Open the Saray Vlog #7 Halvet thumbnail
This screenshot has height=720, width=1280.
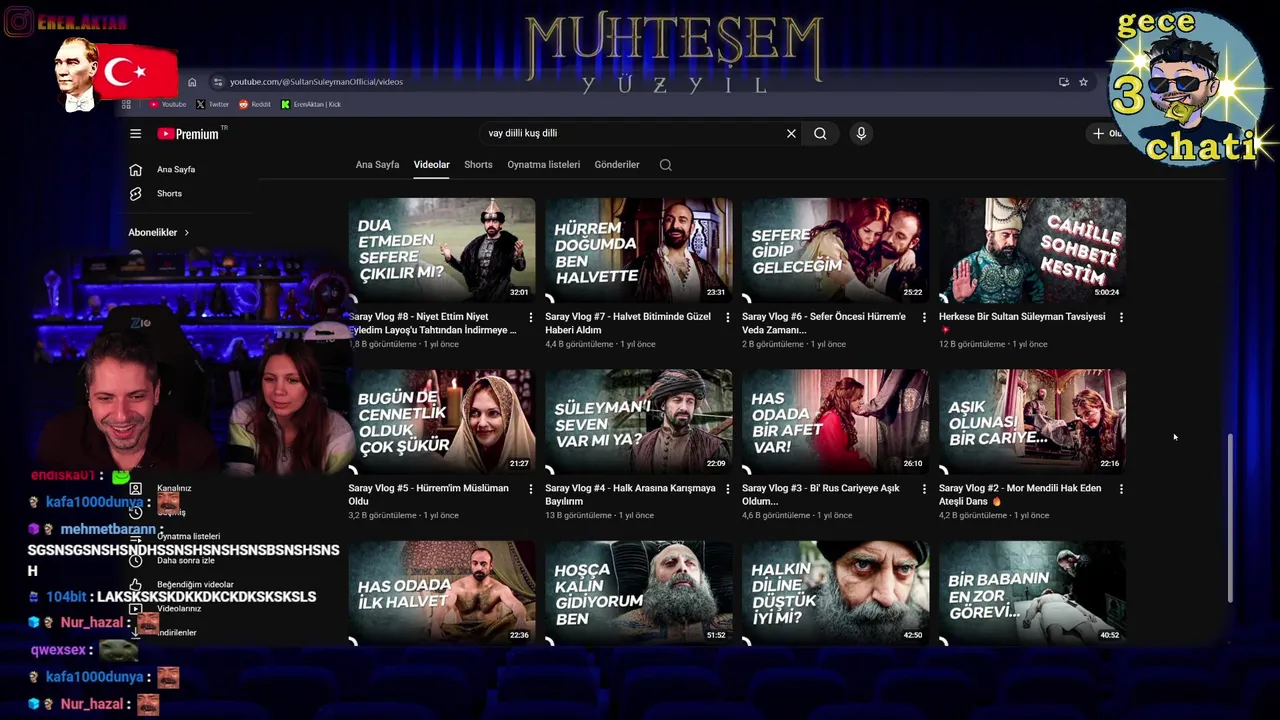[x=639, y=250]
